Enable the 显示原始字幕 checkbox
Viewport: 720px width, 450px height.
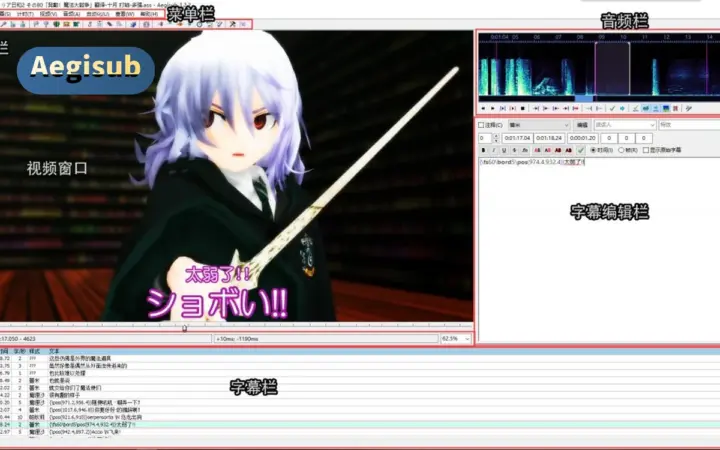point(646,150)
